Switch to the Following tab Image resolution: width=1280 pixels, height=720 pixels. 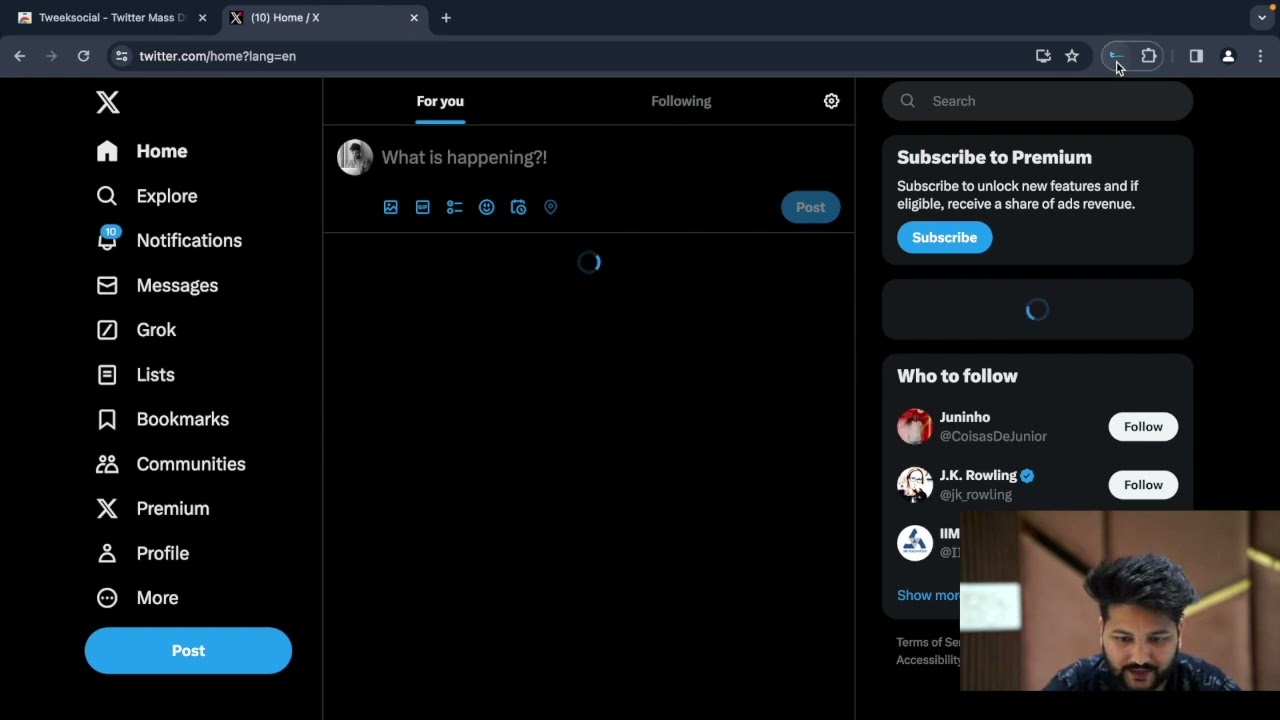tap(681, 101)
